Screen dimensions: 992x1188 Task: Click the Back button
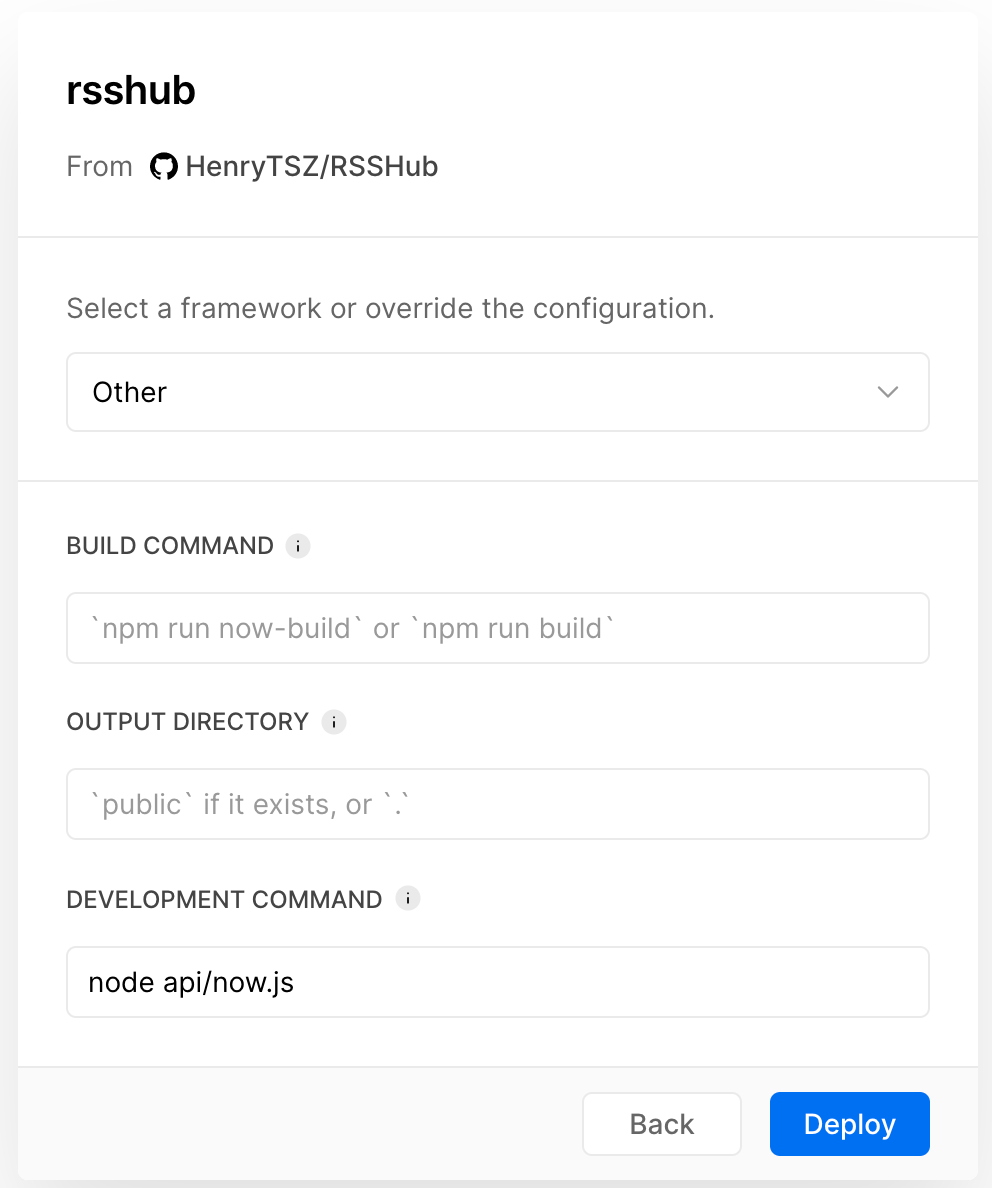pos(661,1124)
